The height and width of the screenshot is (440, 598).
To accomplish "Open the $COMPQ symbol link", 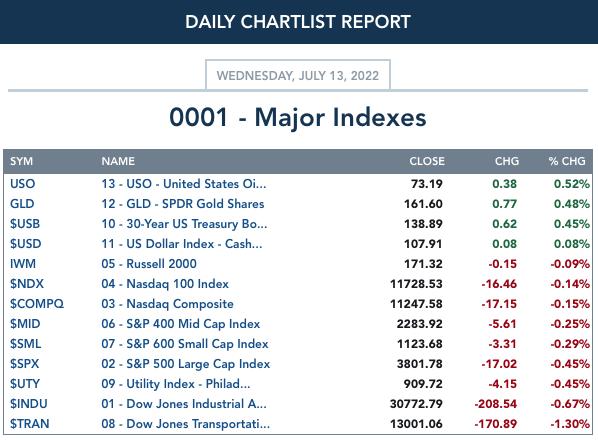I will click(x=37, y=304).
